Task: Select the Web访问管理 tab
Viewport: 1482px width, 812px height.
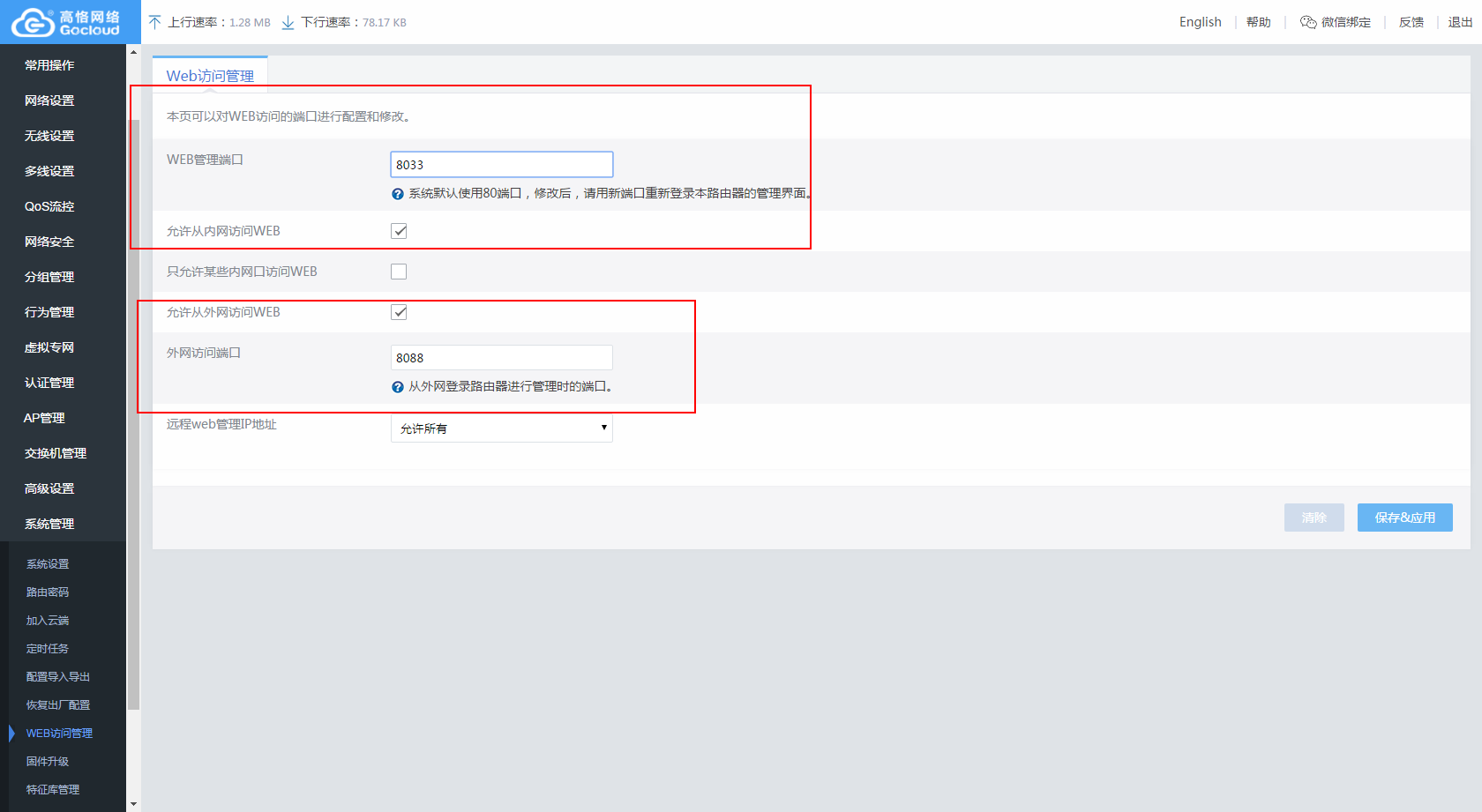Action: pos(210,76)
